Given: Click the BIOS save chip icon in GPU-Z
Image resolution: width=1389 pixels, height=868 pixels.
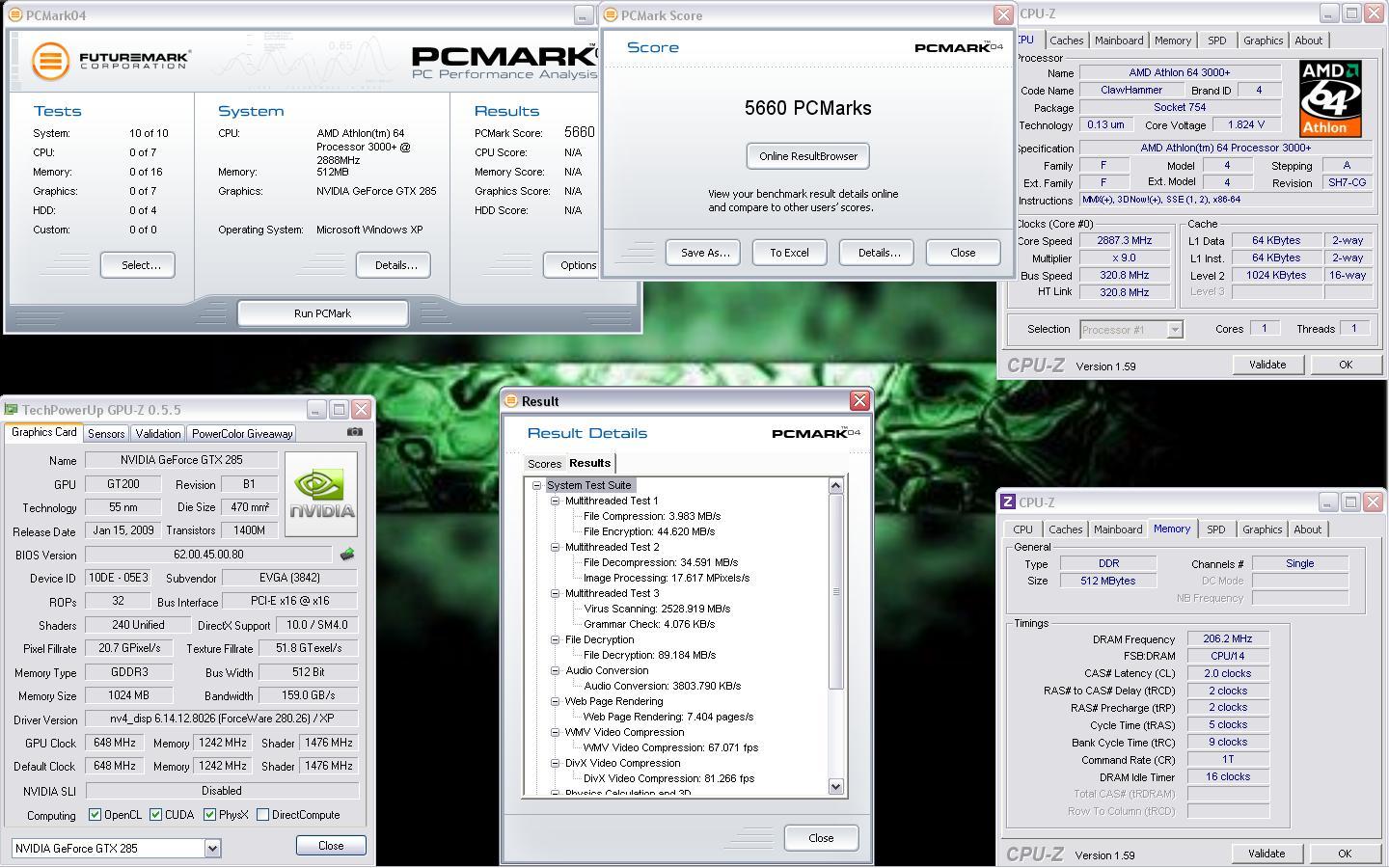Looking at the screenshot, I should pos(347,555).
